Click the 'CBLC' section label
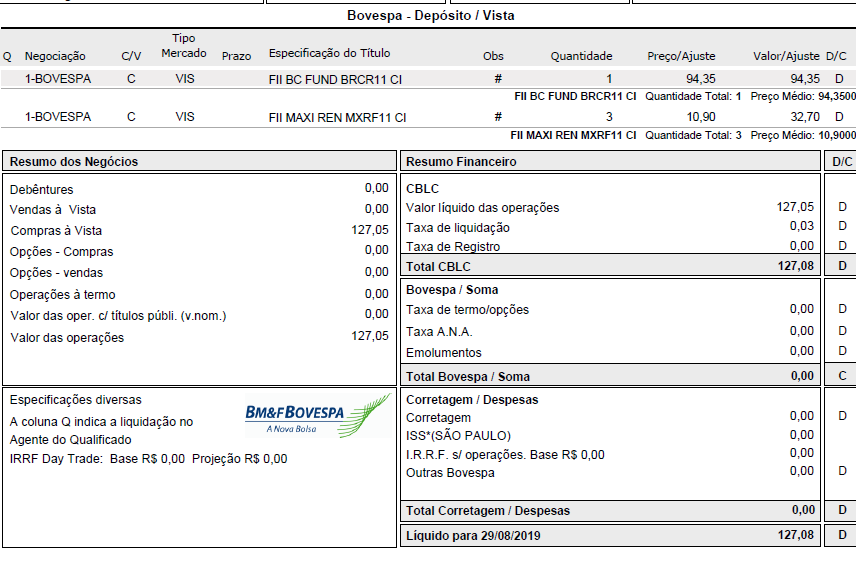The image size is (863, 563). click(x=423, y=189)
